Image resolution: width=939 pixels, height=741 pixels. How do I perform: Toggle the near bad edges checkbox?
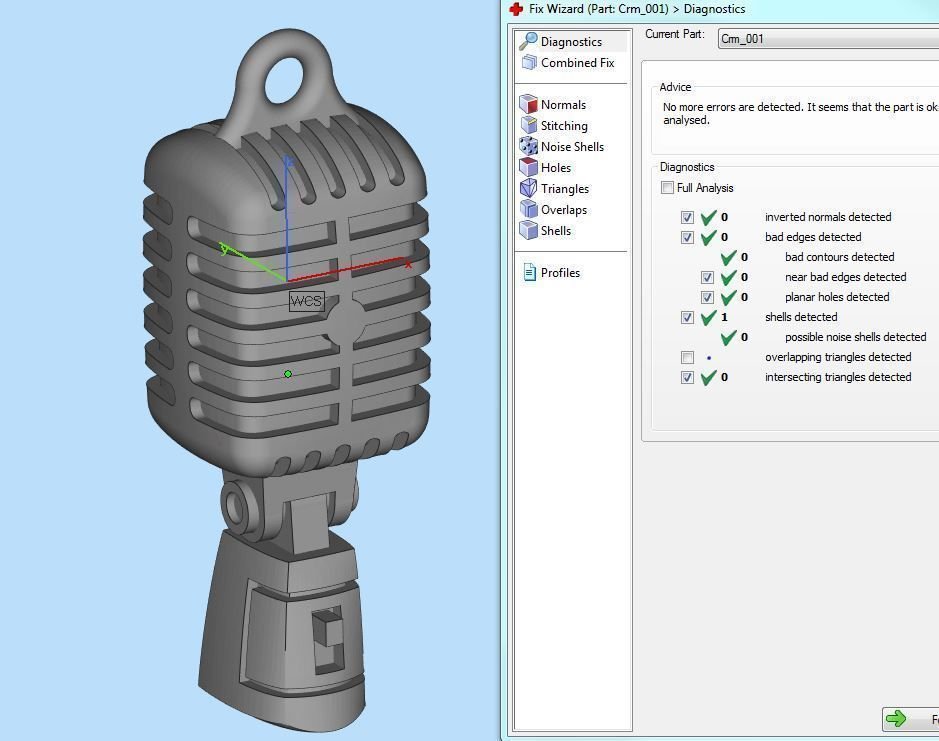tap(707, 277)
